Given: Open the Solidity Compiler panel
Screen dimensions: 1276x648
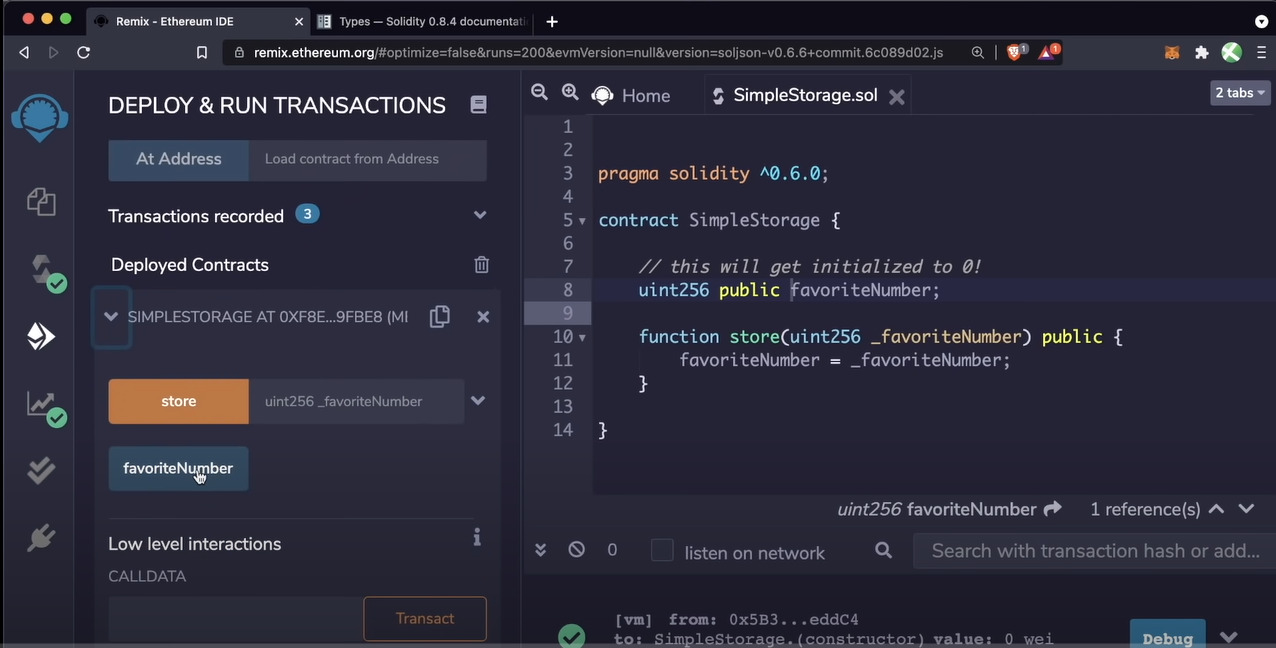Looking at the screenshot, I should coord(40,271).
